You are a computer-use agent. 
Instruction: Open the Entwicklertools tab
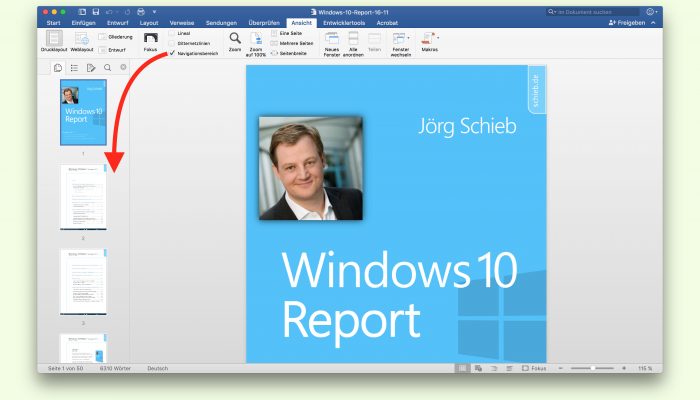(x=344, y=23)
